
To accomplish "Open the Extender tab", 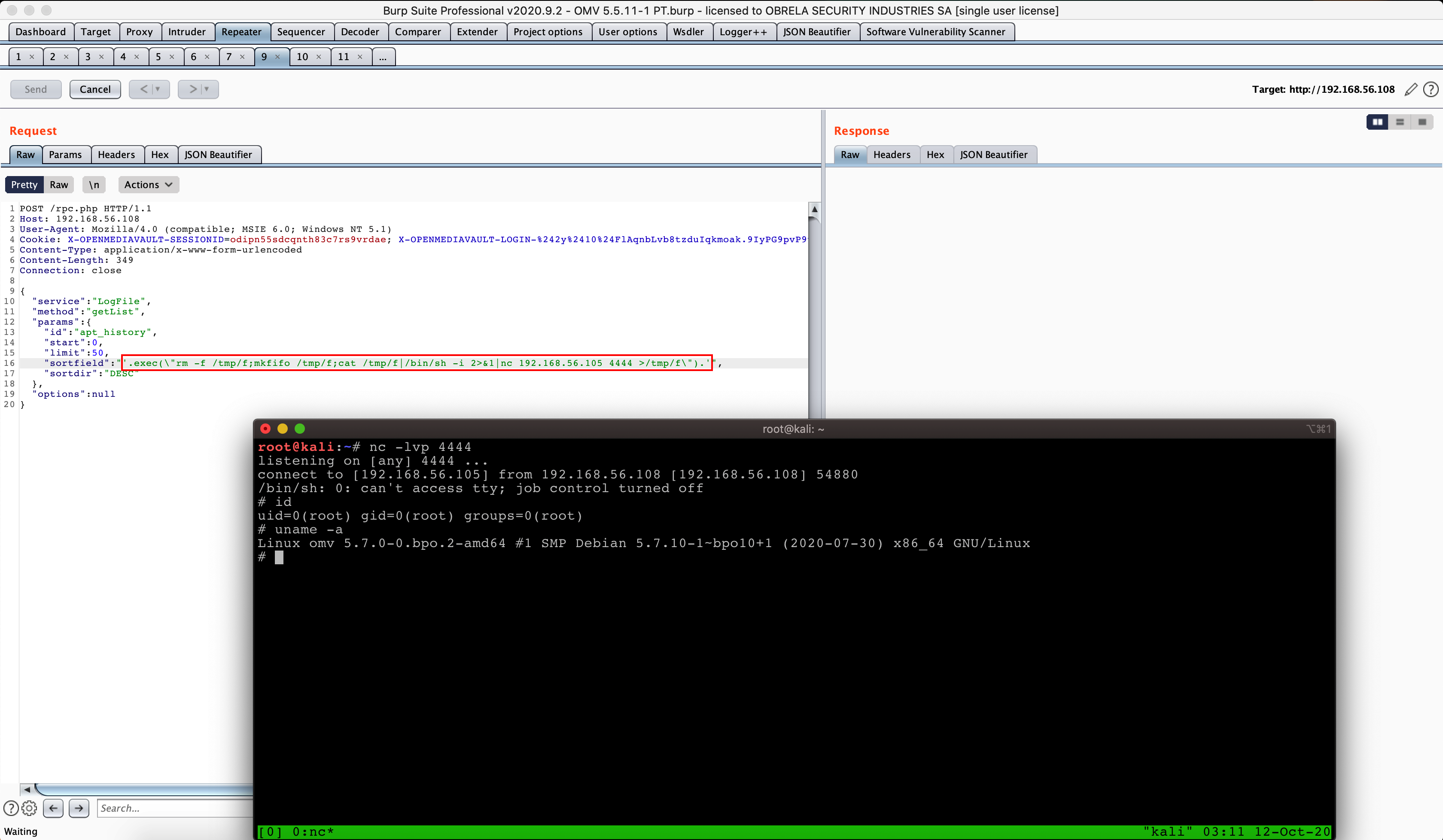I will click(x=477, y=32).
